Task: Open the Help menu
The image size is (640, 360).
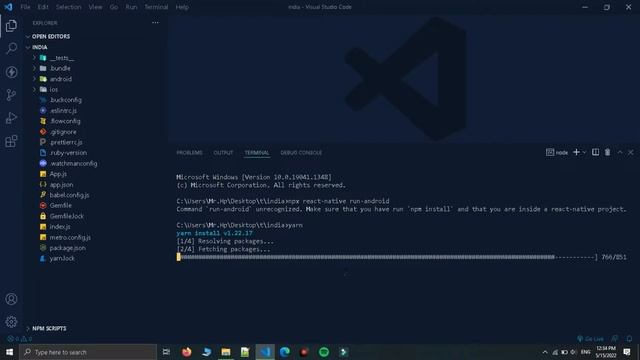Action: click(182, 7)
